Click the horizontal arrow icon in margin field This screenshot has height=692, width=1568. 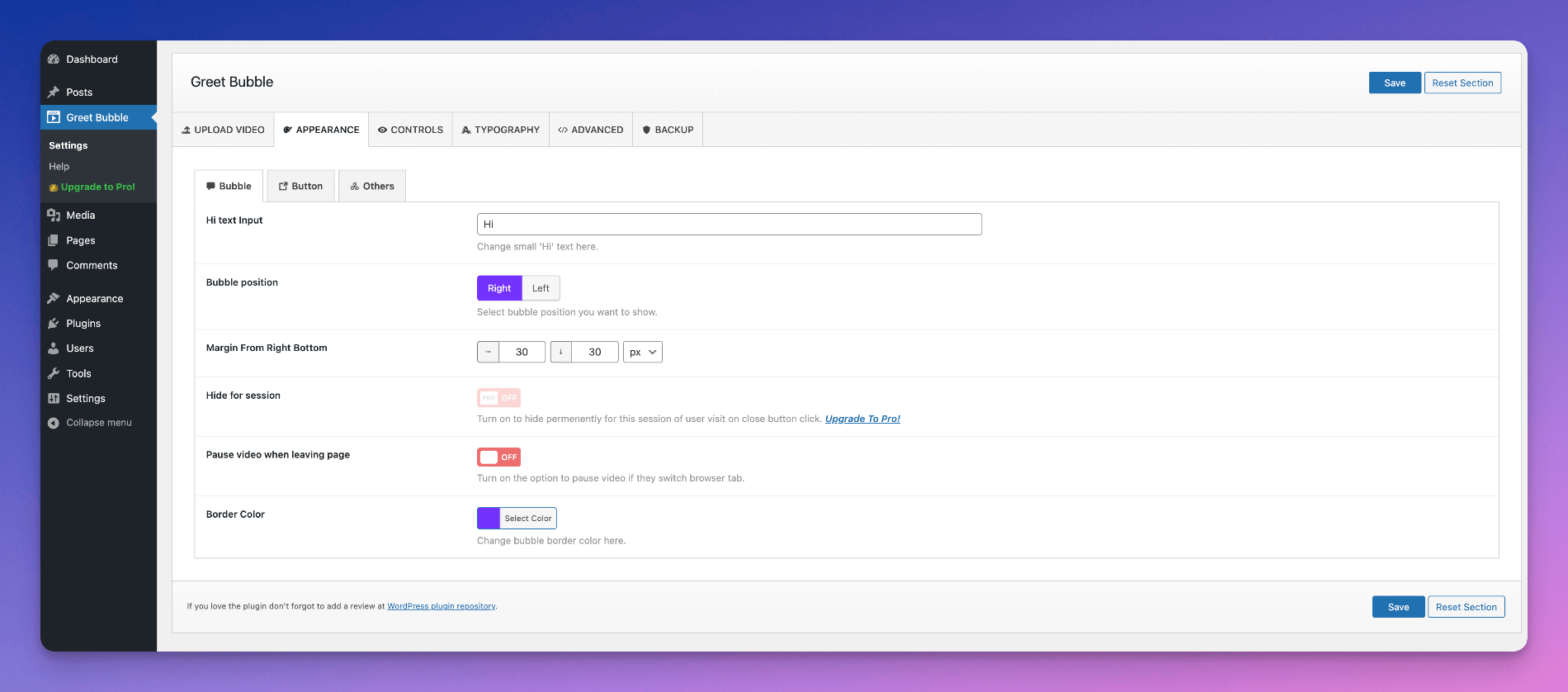click(488, 352)
